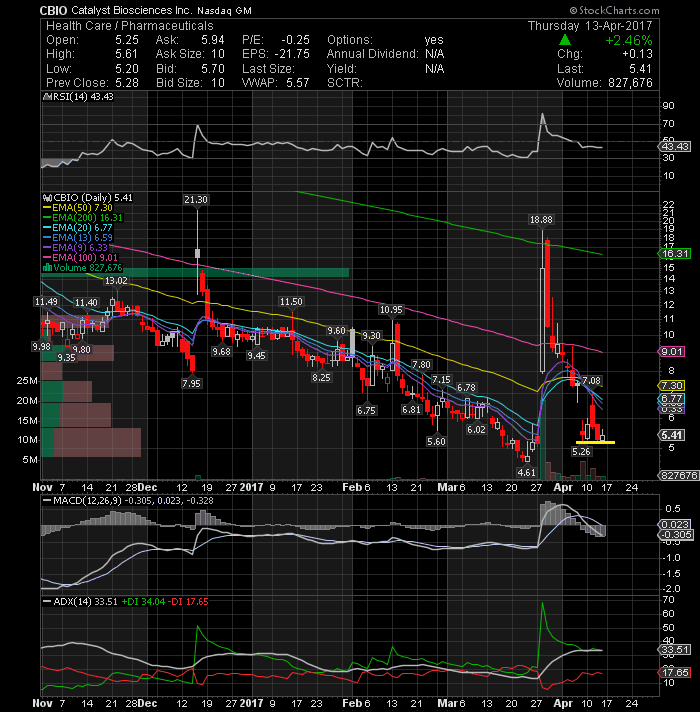Image resolution: width=700 pixels, height=712 pixels.
Task: Click the 5.41 last price axis tag
Action: tap(671, 435)
